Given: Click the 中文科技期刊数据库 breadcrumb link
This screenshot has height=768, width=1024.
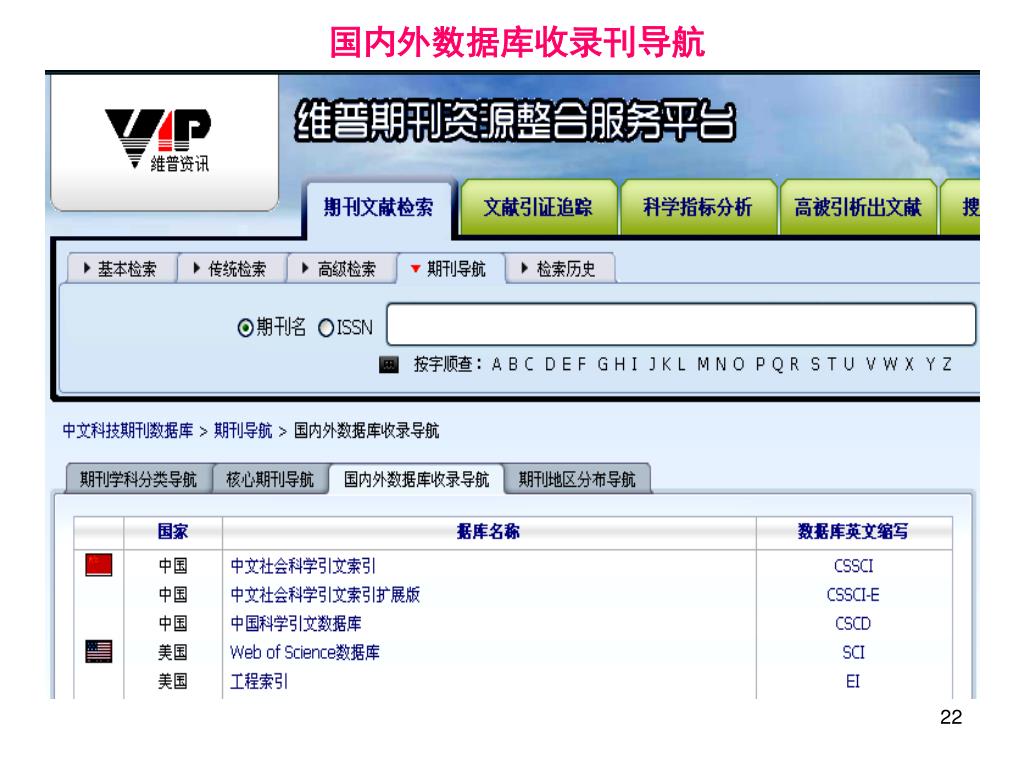Looking at the screenshot, I should tap(128, 430).
